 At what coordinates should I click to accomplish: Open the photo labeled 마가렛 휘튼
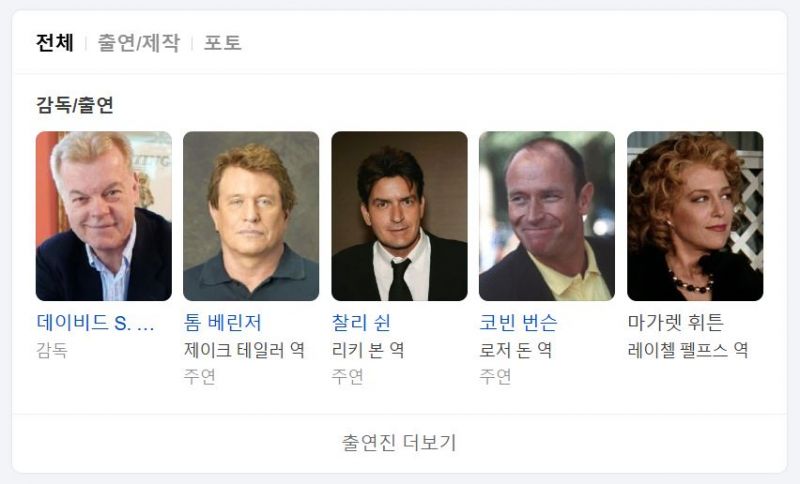coord(695,216)
